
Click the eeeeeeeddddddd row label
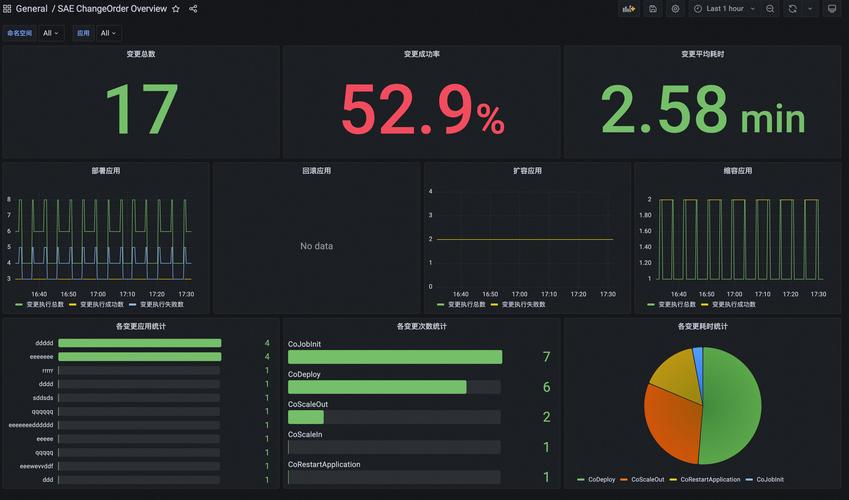point(31,425)
